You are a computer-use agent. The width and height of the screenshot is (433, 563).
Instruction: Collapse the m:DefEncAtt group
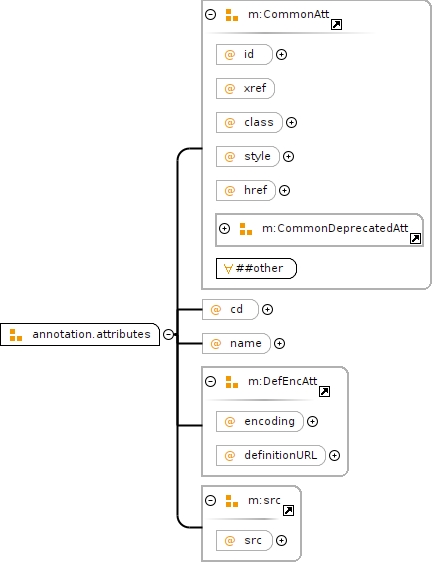(x=210, y=381)
